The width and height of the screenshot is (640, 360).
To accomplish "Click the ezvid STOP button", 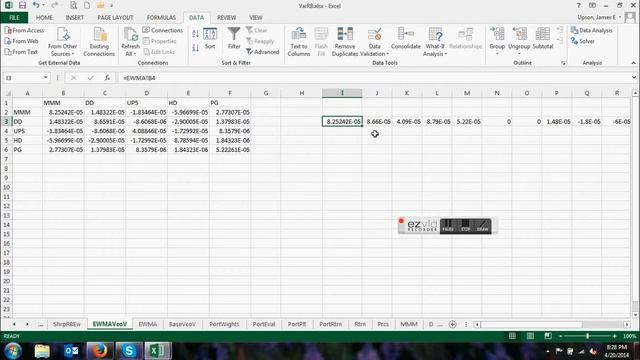I will click(465, 226).
